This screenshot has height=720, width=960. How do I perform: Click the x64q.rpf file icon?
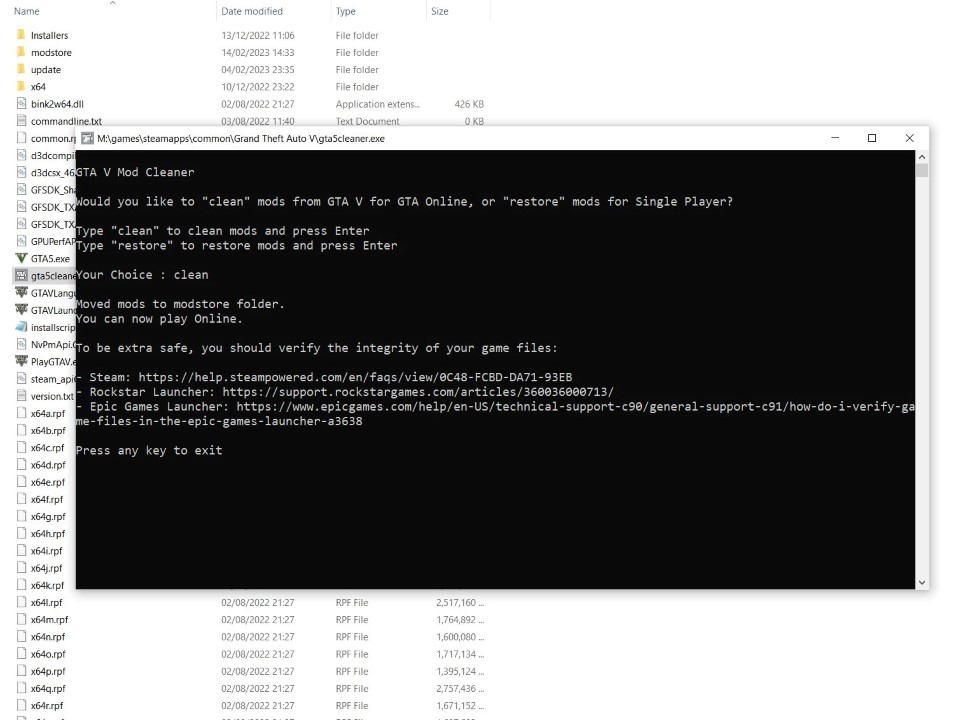click(x=21, y=688)
